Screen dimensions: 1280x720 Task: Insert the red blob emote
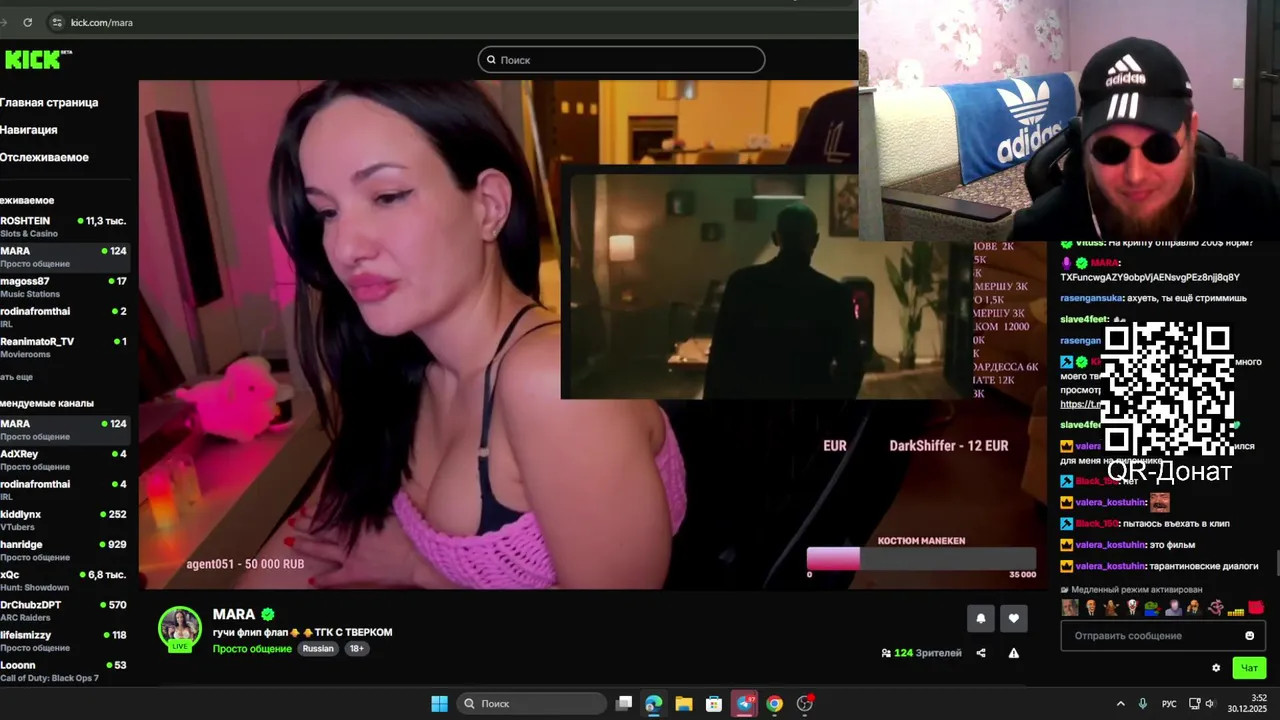click(x=1256, y=607)
